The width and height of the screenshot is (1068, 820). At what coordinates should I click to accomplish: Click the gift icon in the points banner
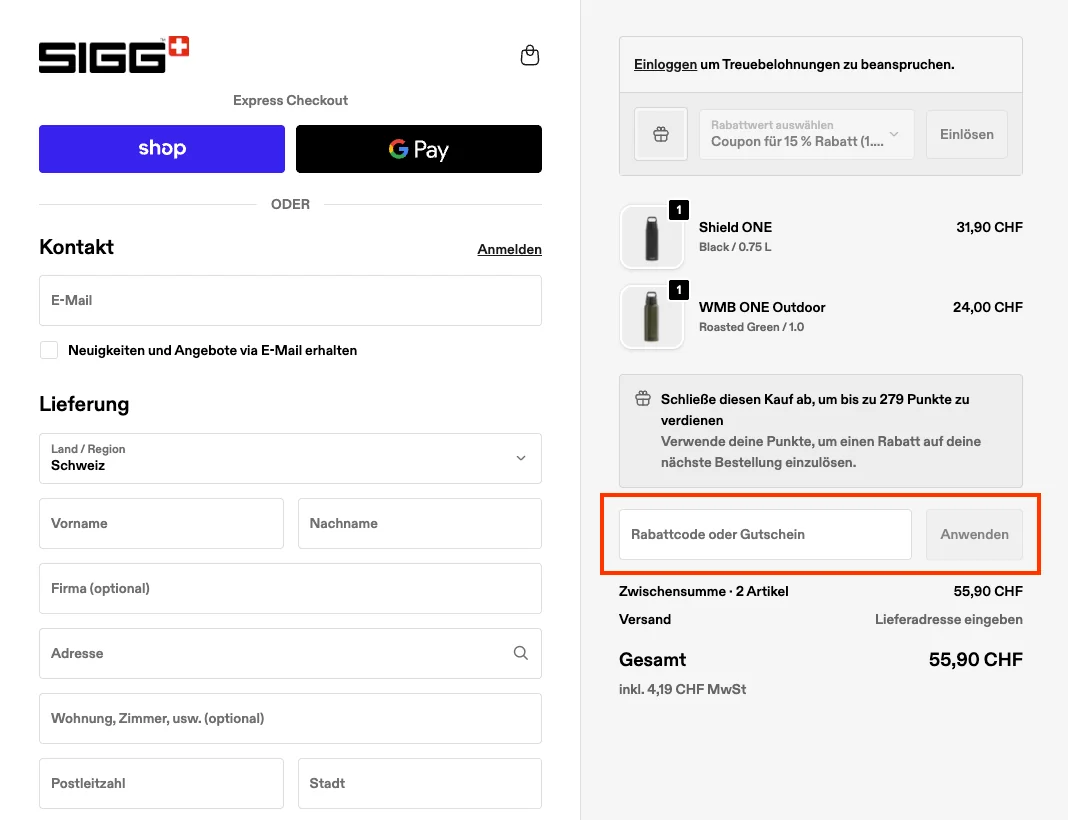[x=642, y=398]
